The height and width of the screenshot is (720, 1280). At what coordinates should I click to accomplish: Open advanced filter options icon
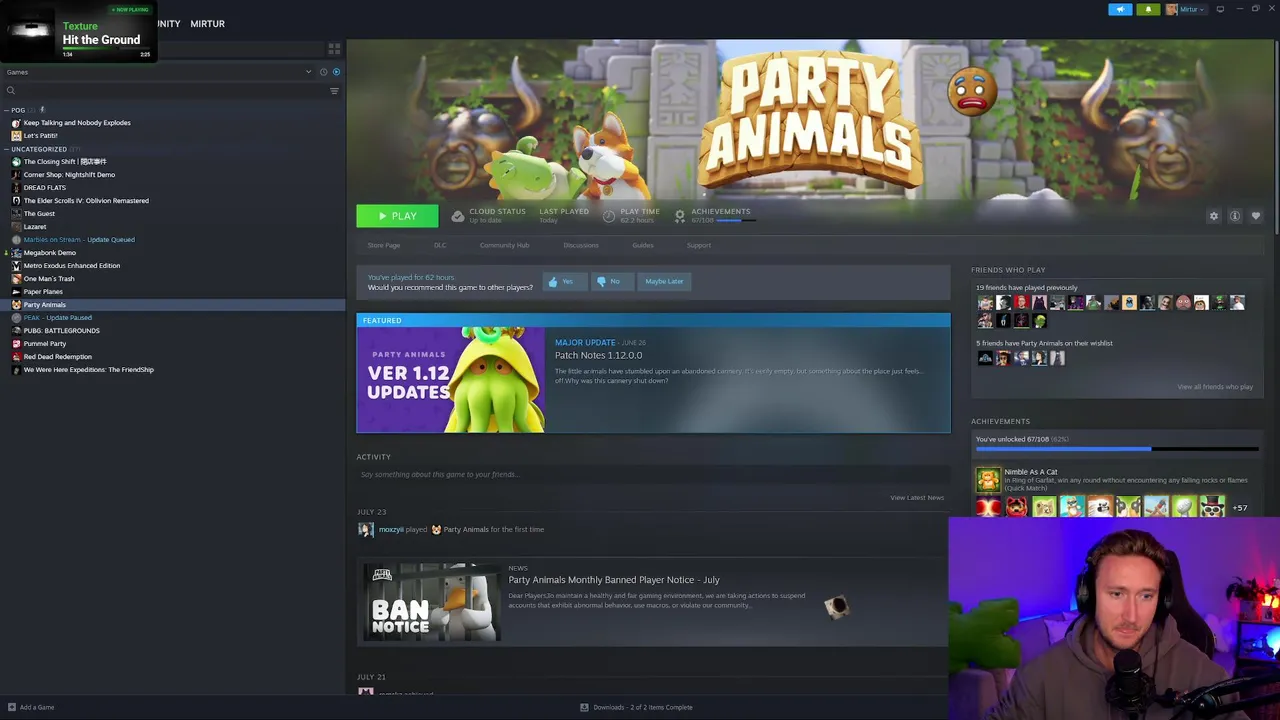pyautogui.click(x=334, y=91)
